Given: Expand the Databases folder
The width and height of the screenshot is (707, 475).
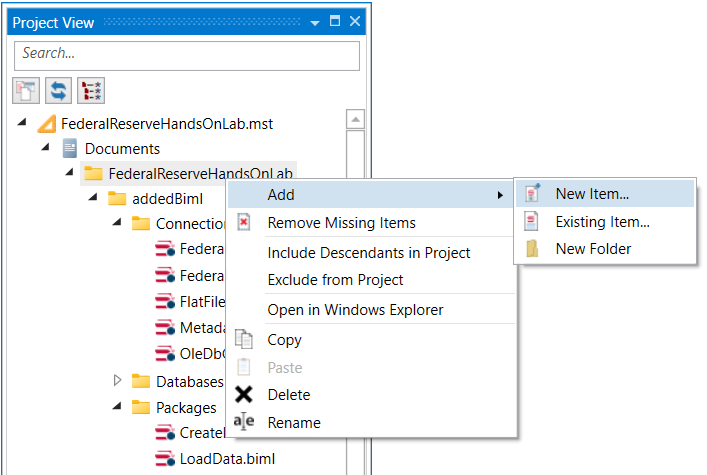Looking at the screenshot, I should tap(117, 380).
